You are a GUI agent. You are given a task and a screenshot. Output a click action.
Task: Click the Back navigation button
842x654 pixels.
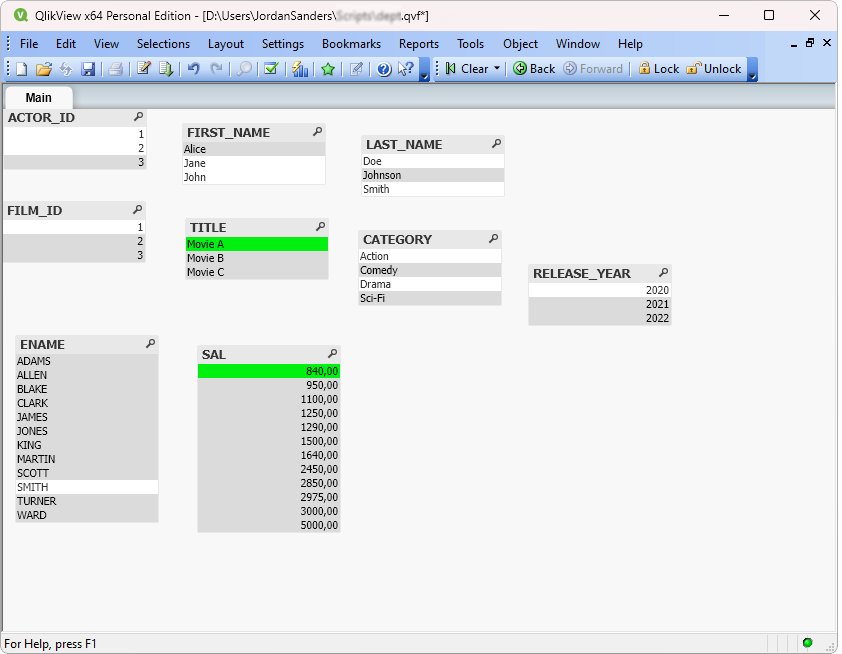click(x=532, y=69)
